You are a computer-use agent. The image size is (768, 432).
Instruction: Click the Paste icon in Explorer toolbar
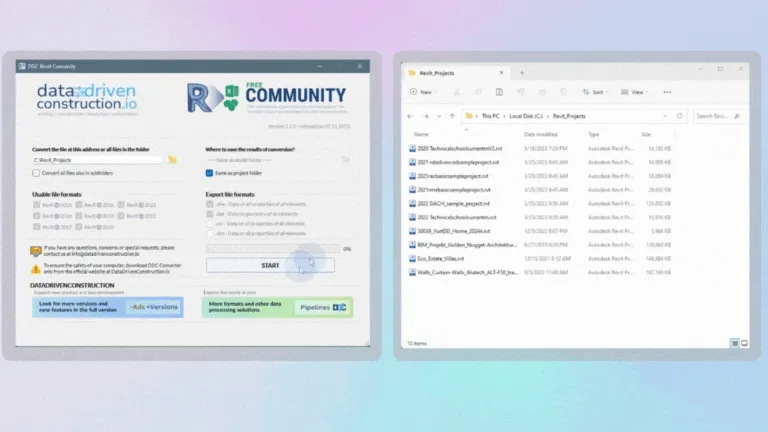click(x=499, y=92)
